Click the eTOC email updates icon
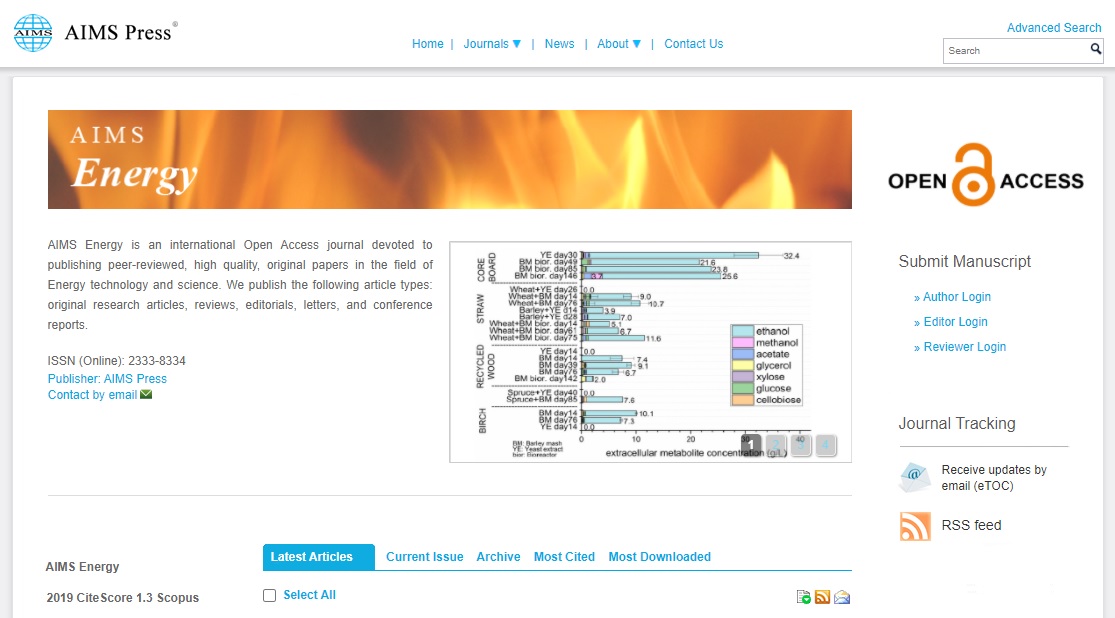The image size is (1115, 618). click(914, 477)
